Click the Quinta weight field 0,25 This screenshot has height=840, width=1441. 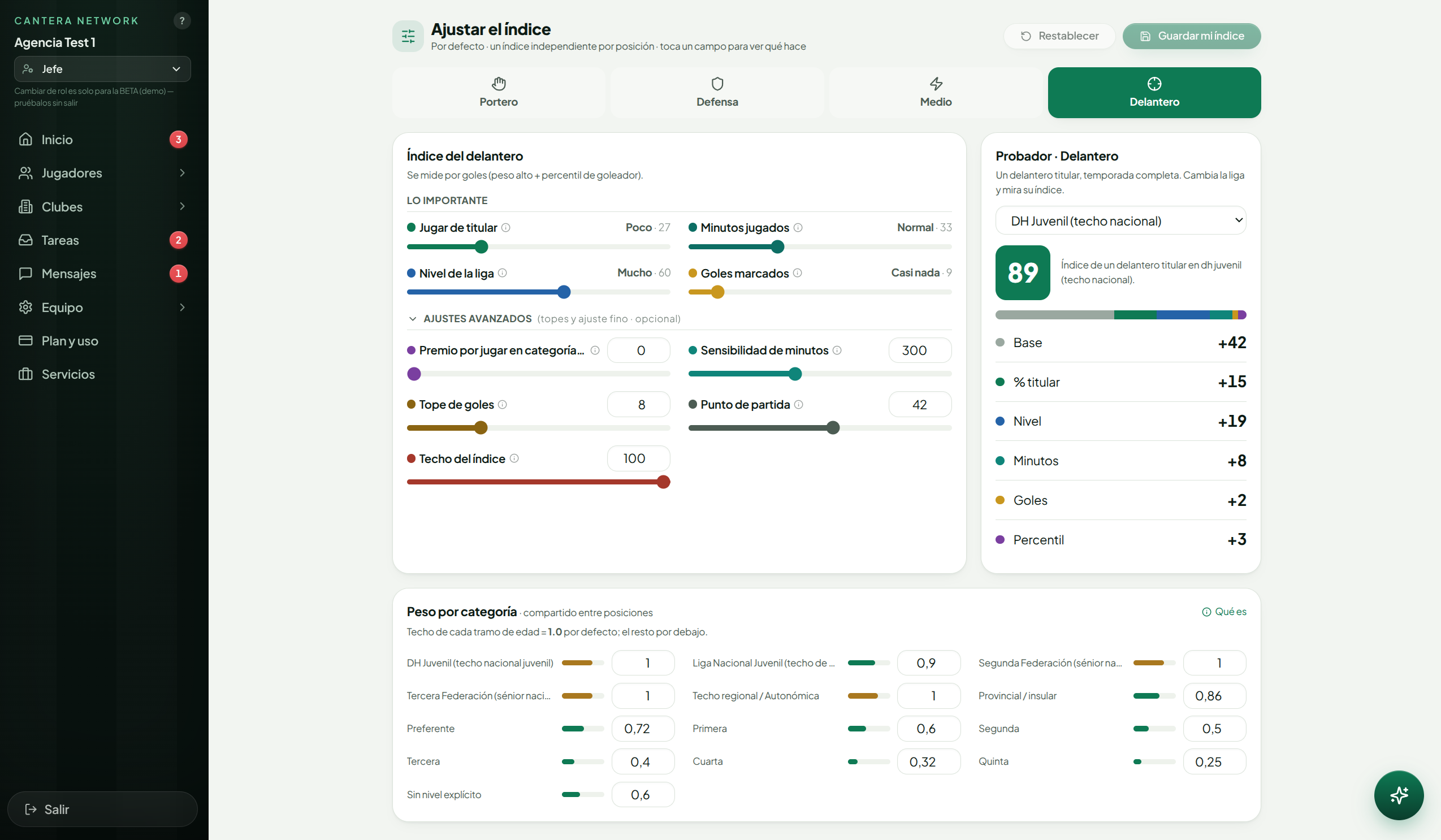[1214, 761]
